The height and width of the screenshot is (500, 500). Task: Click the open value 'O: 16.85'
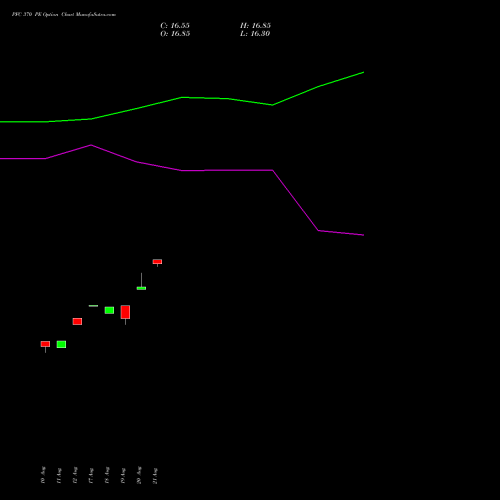point(175,34)
